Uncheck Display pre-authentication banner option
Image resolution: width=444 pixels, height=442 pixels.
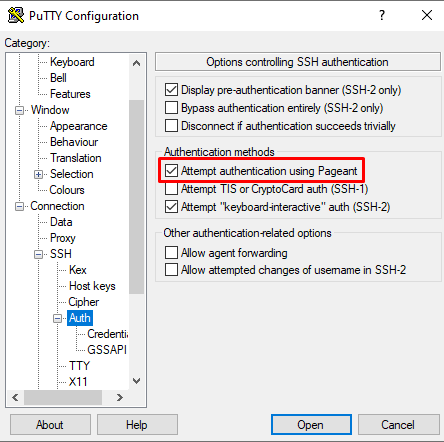(171, 90)
